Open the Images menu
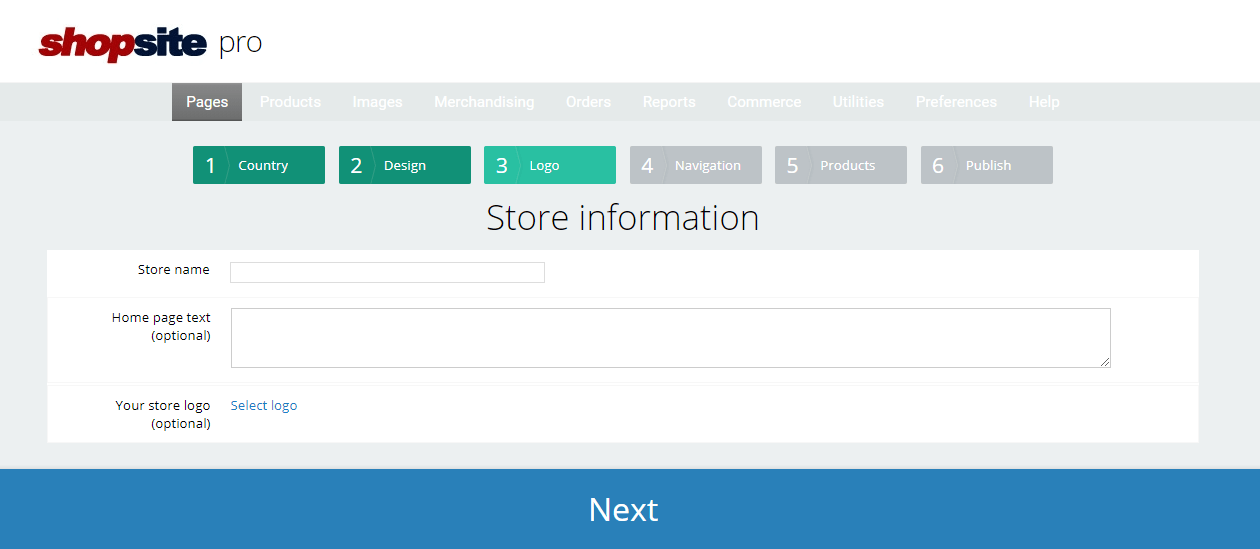Screen dimensions: 1260x549 coord(377,102)
